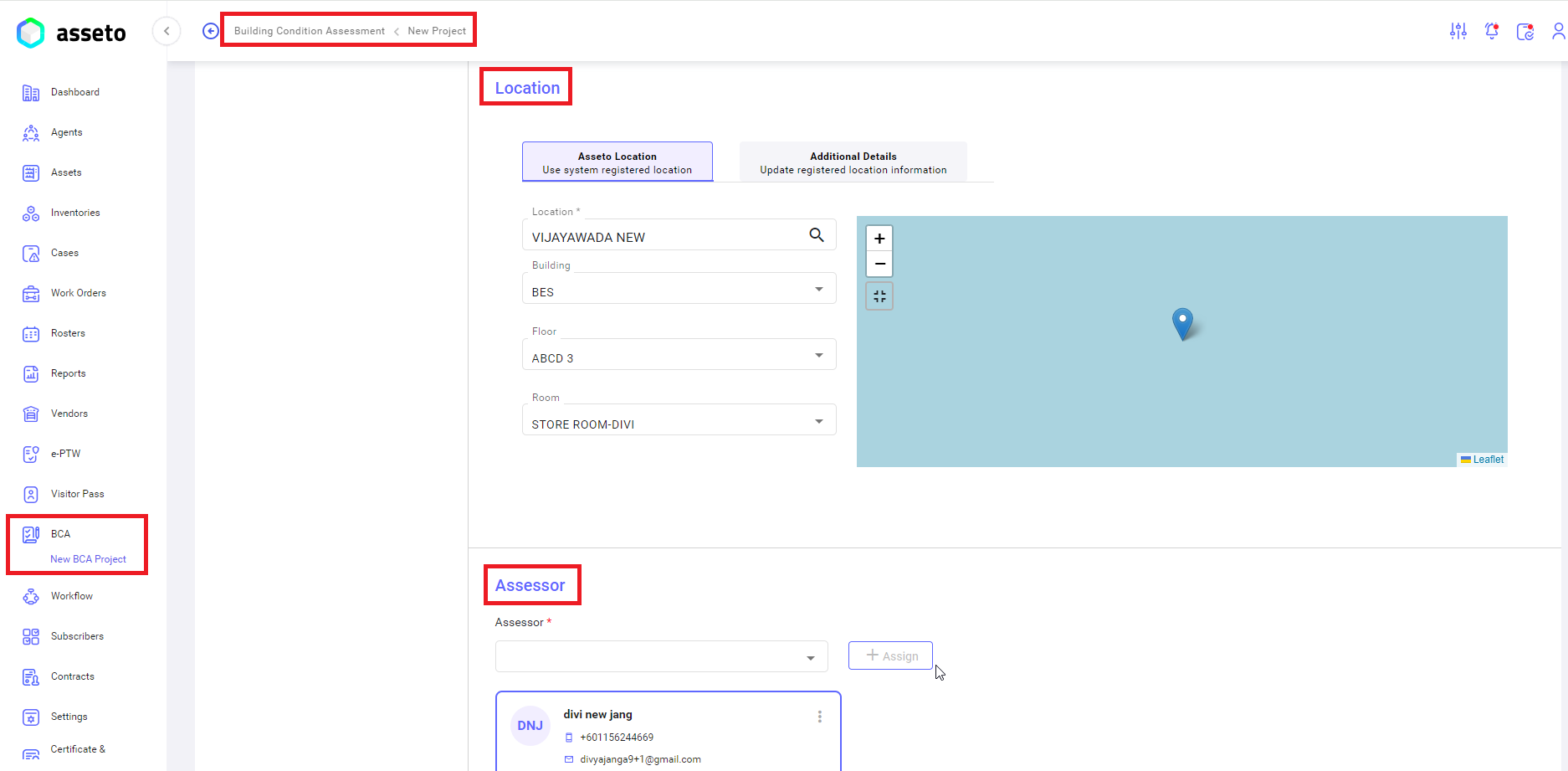Open the Contracts sidebar icon

point(31,677)
